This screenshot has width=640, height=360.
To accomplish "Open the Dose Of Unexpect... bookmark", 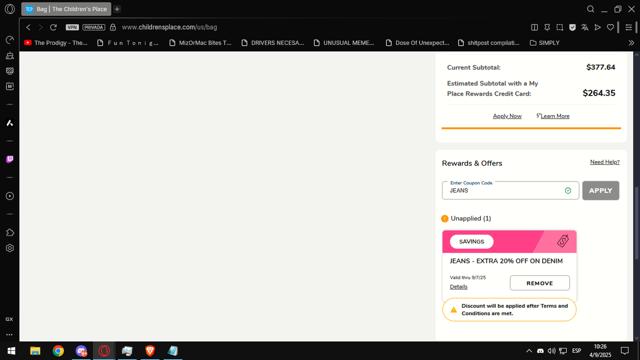I will [x=417, y=43].
